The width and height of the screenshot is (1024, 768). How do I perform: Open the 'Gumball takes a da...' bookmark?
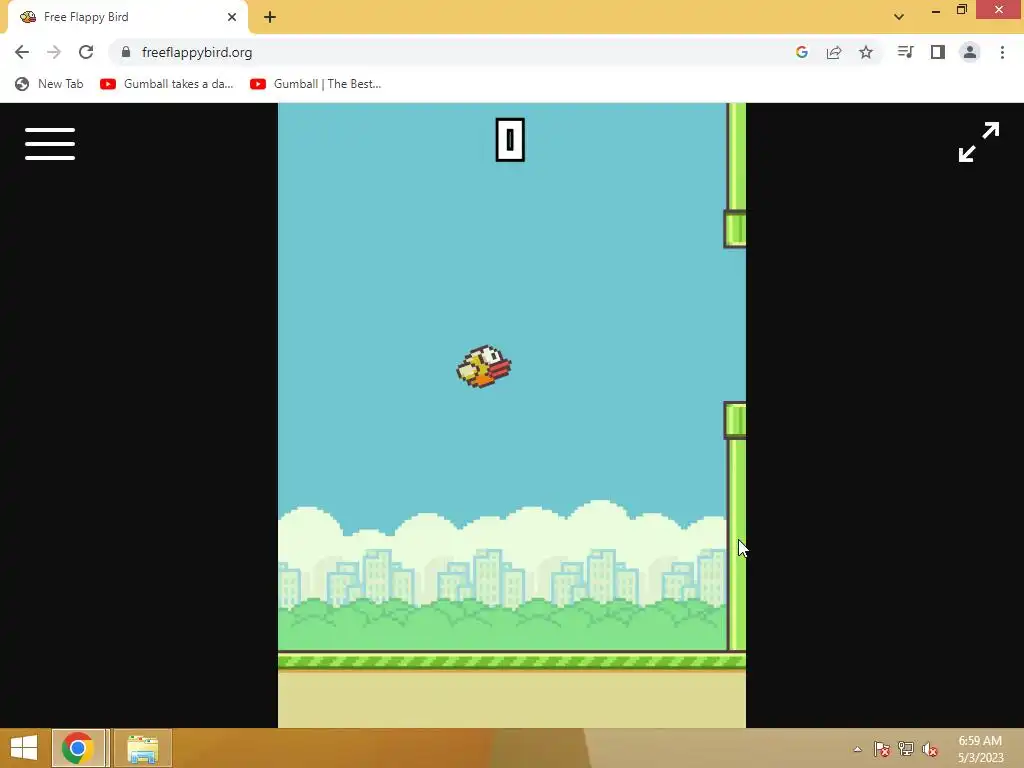(167, 84)
